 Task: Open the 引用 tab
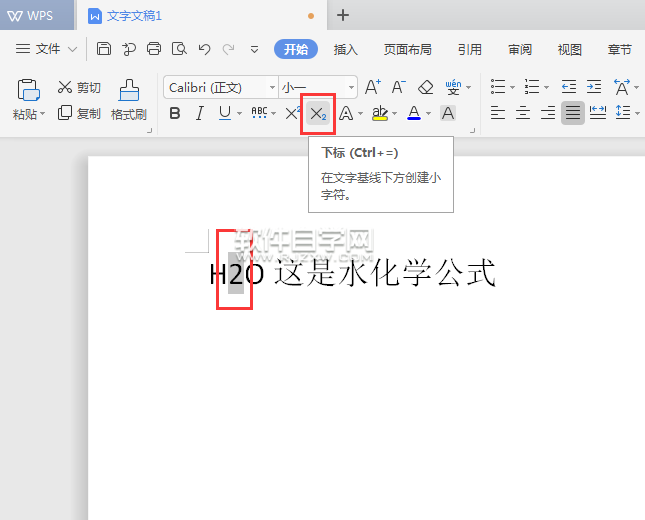tap(470, 49)
